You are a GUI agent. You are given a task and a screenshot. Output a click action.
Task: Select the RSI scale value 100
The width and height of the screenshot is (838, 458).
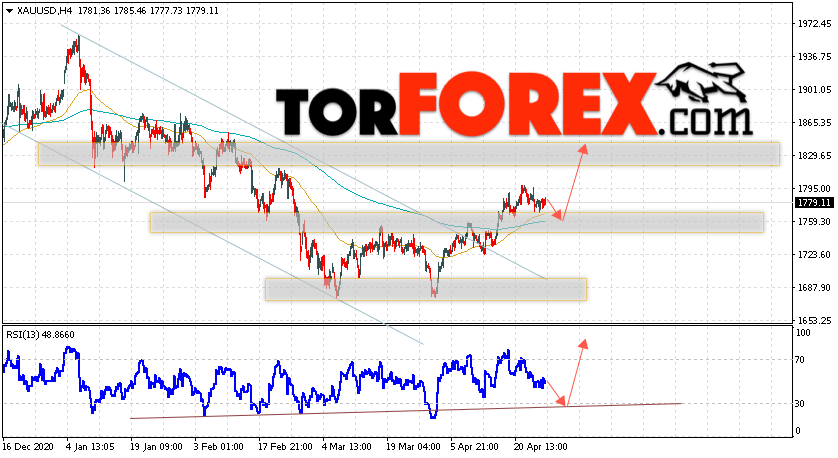click(803, 332)
